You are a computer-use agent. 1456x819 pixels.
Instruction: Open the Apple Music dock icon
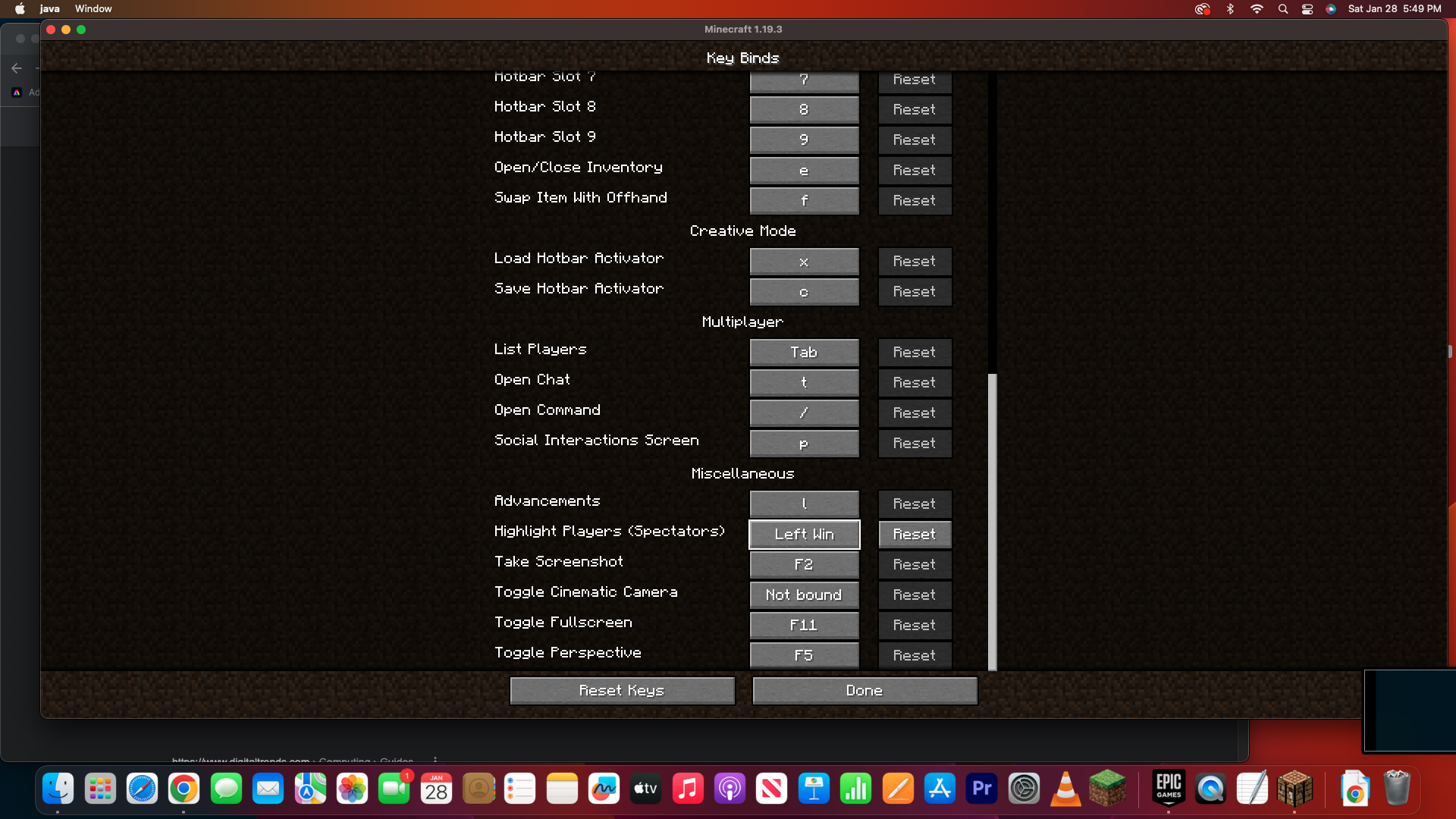point(688,789)
